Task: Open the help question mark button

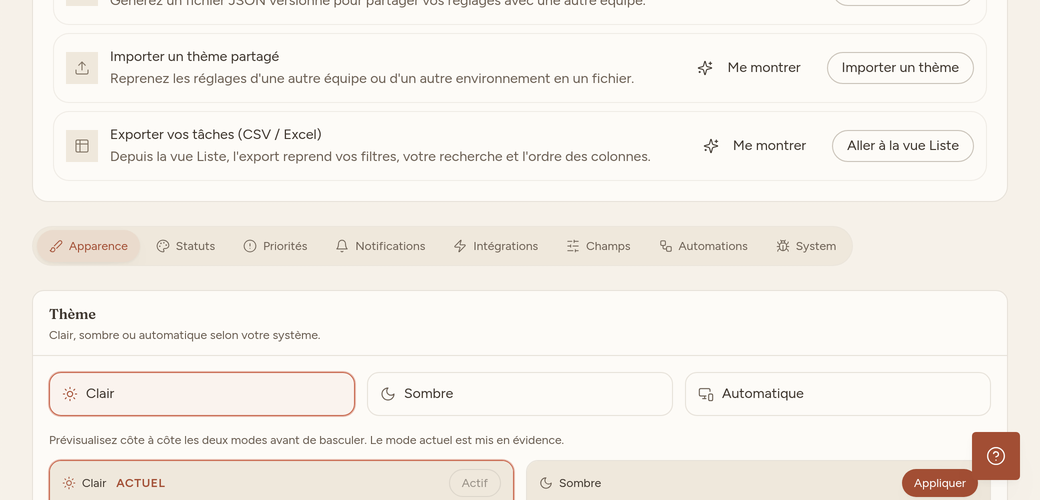Action: [996, 456]
